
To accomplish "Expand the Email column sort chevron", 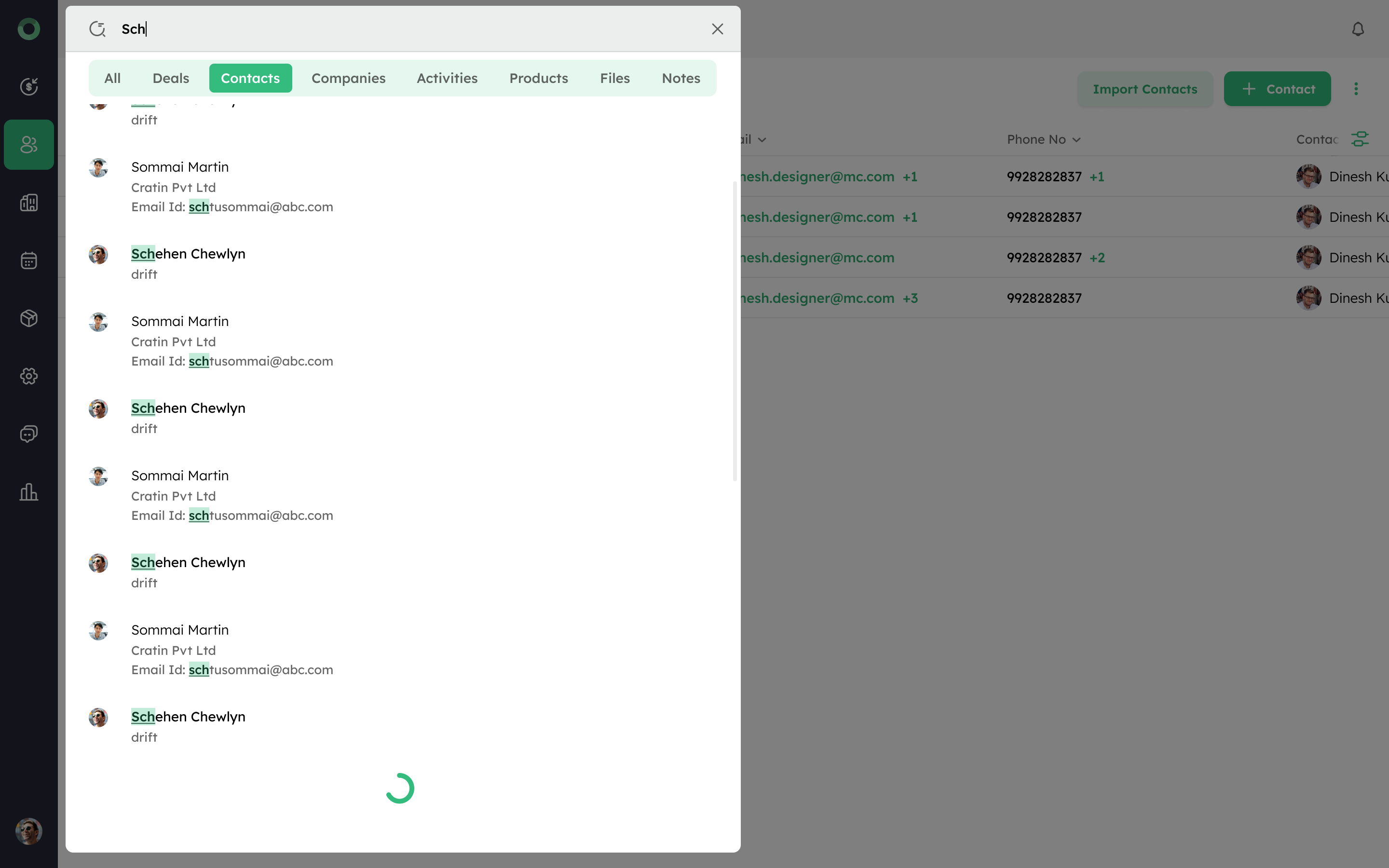I will [762, 139].
